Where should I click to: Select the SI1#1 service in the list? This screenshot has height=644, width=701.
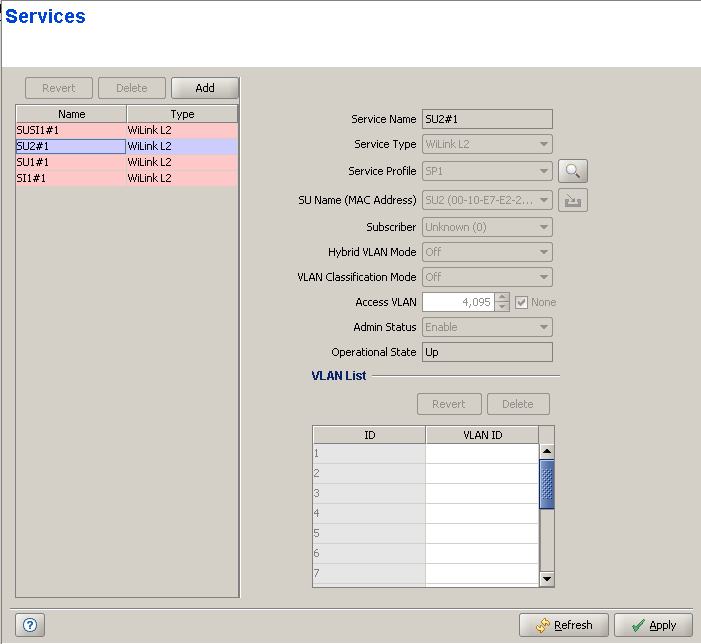click(x=70, y=178)
